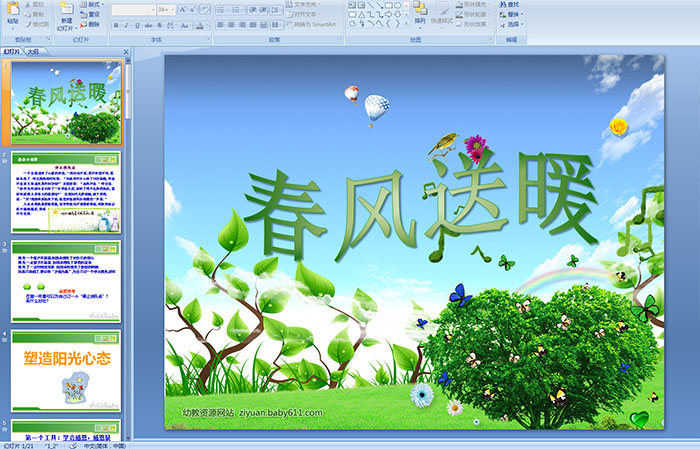Viewport: 700px width, 449px height.
Task: Click the 选择 select button
Action: (x=511, y=24)
